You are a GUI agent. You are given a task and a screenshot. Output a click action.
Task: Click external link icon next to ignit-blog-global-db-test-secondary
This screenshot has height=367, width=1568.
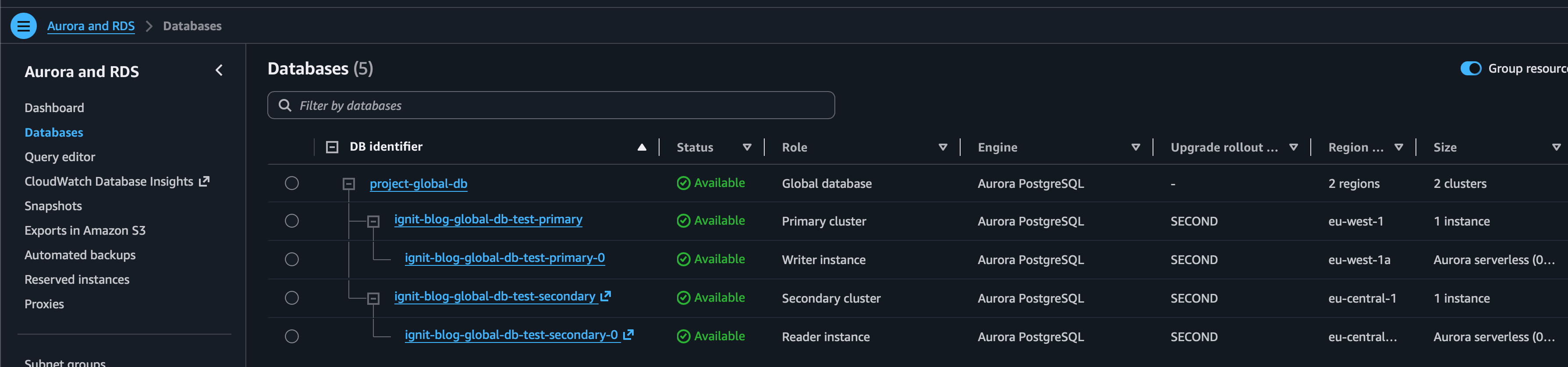(x=606, y=296)
